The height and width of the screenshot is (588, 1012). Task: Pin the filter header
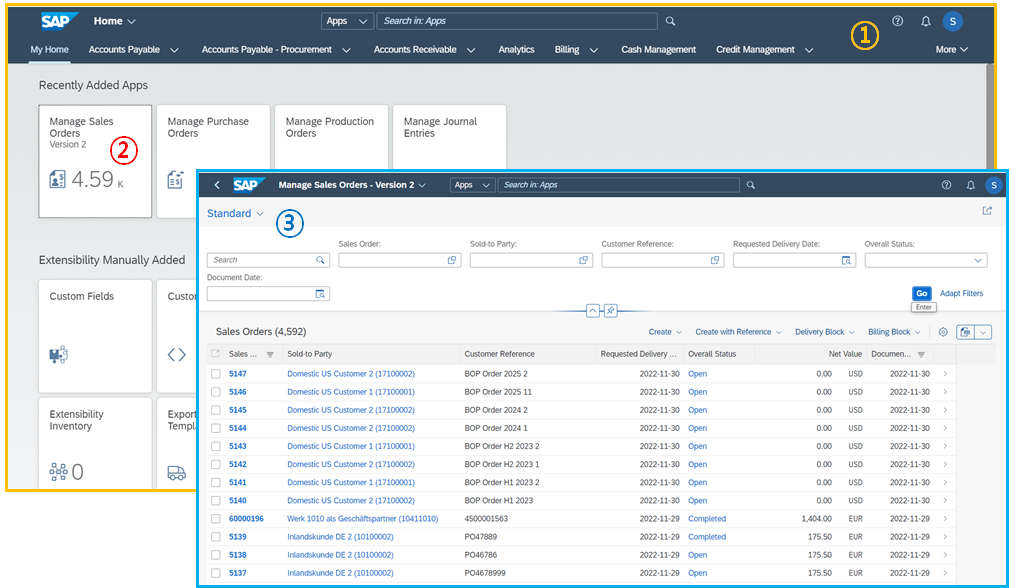[610, 310]
